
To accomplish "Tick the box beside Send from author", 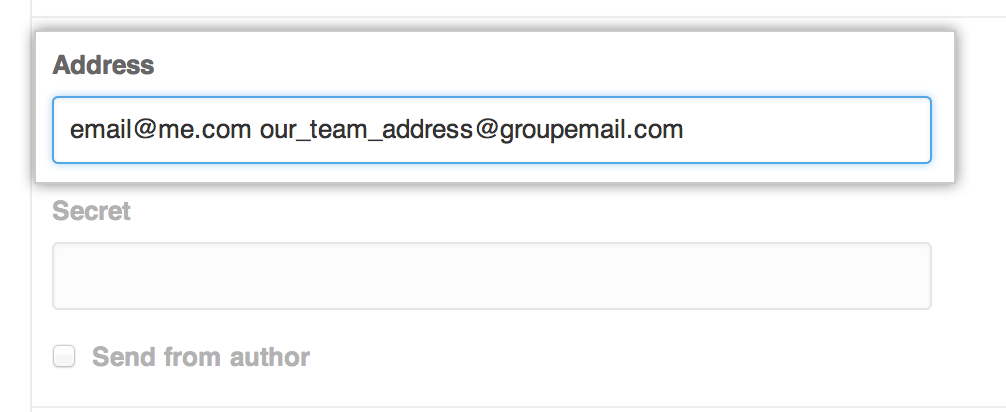I will tap(64, 356).
